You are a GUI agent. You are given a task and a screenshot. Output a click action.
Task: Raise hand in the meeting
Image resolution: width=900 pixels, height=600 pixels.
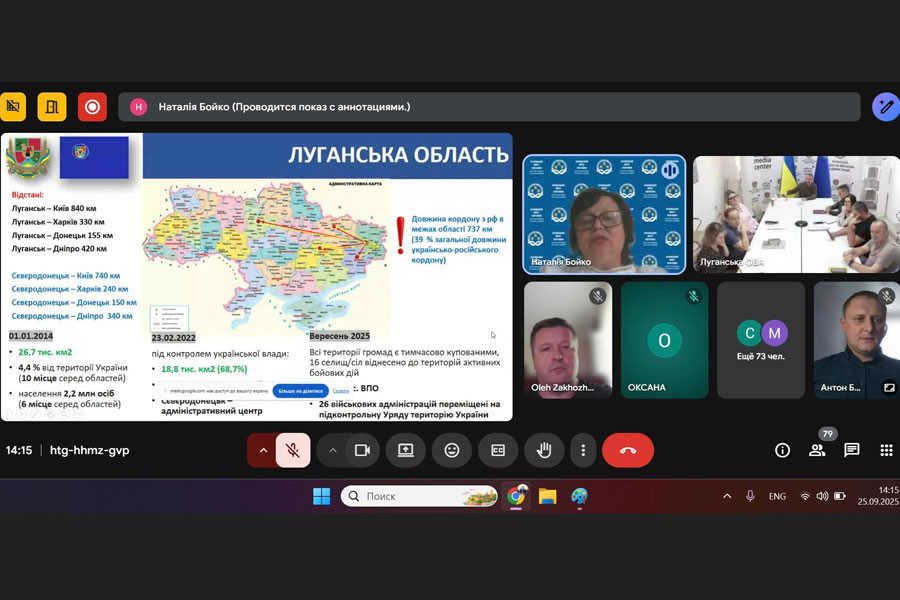[544, 450]
